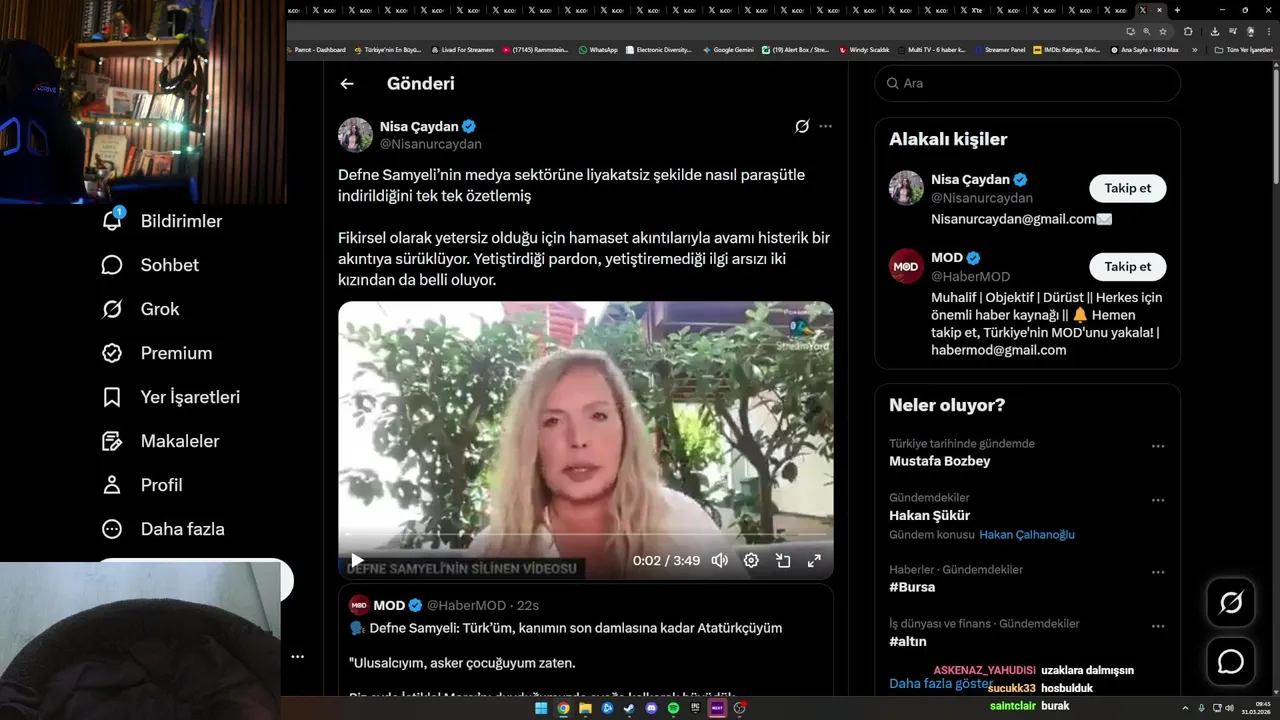This screenshot has width=1280, height=720.
Task: Open Chrome in taskbar
Action: [563, 708]
